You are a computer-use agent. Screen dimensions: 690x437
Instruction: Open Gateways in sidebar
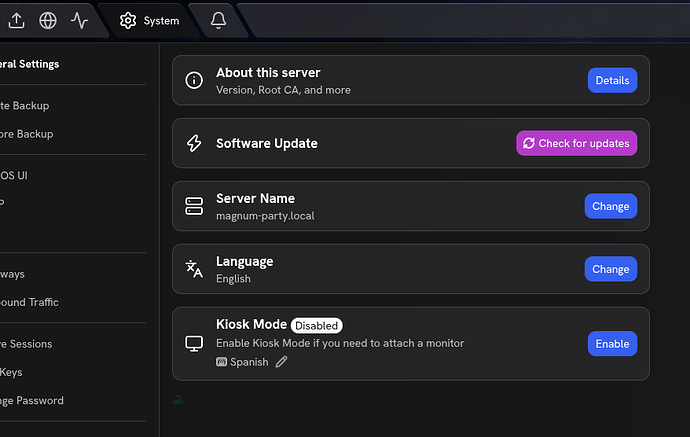[x=12, y=274]
